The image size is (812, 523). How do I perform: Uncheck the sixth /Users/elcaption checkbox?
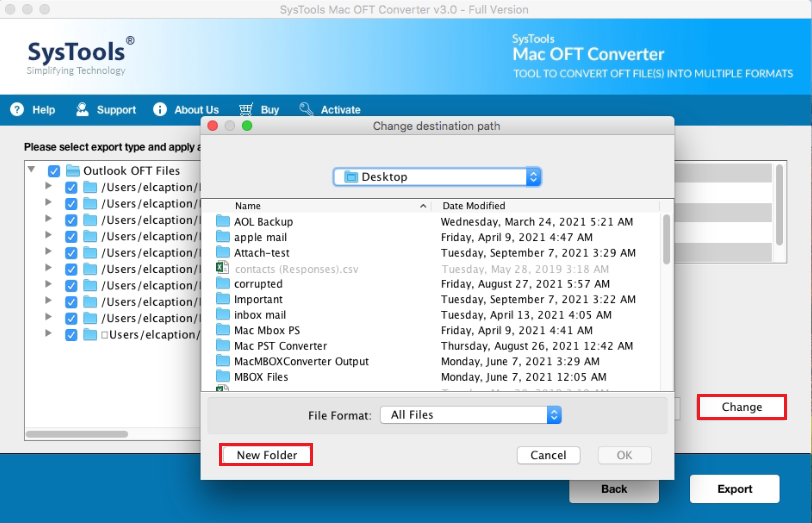pyautogui.click(x=71, y=269)
